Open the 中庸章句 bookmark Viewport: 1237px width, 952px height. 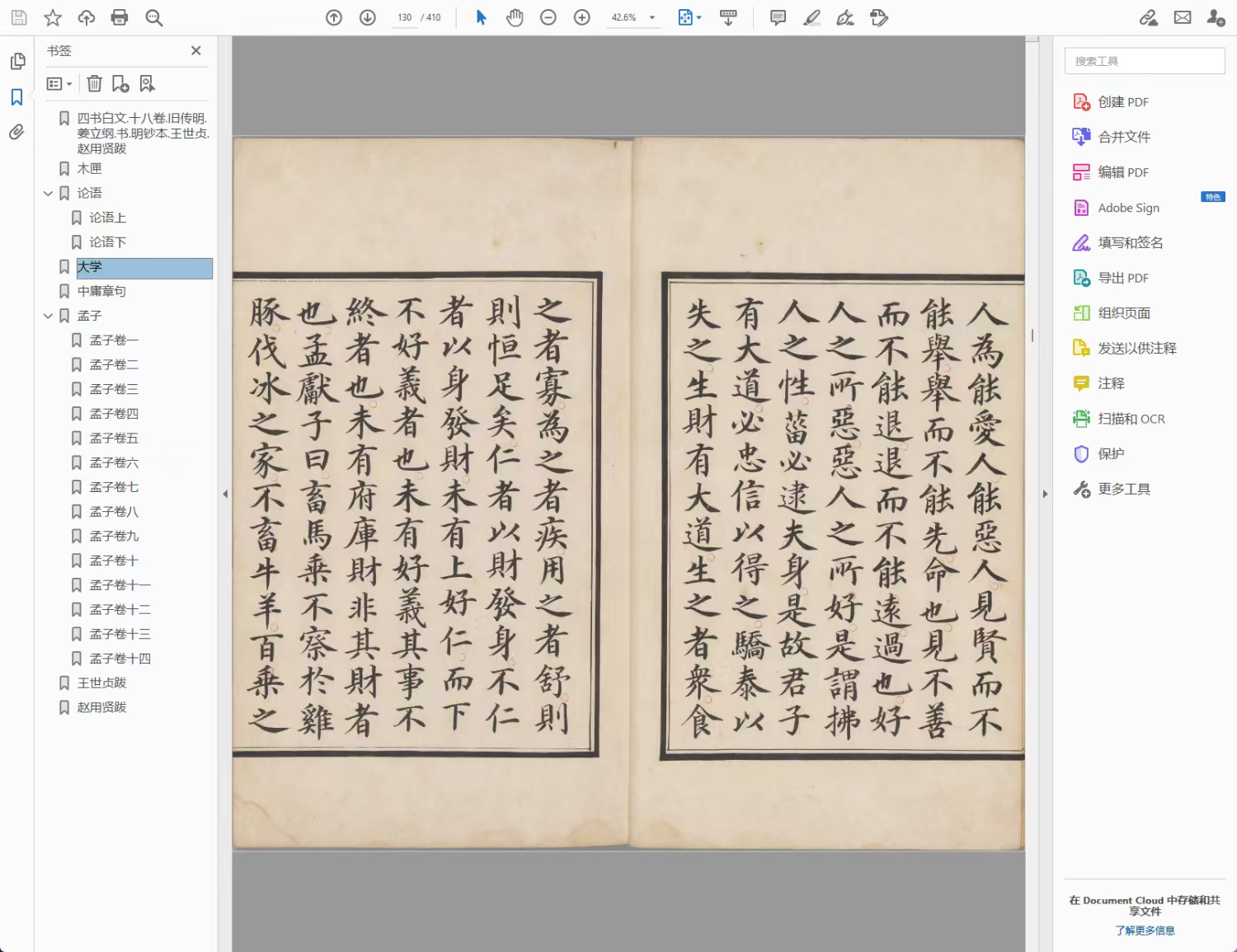(102, 291)
